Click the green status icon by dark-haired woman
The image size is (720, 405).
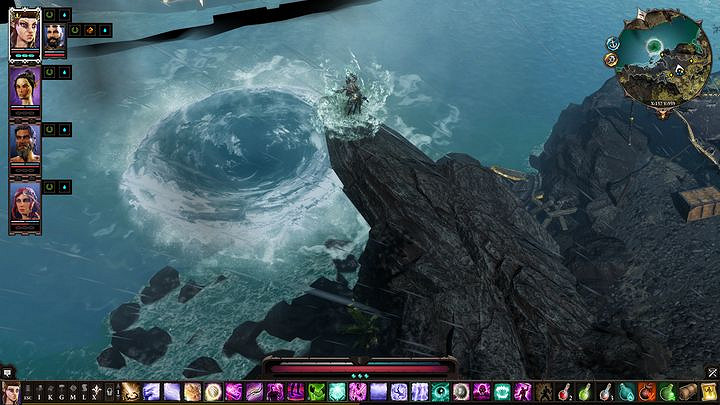(50, 72)
